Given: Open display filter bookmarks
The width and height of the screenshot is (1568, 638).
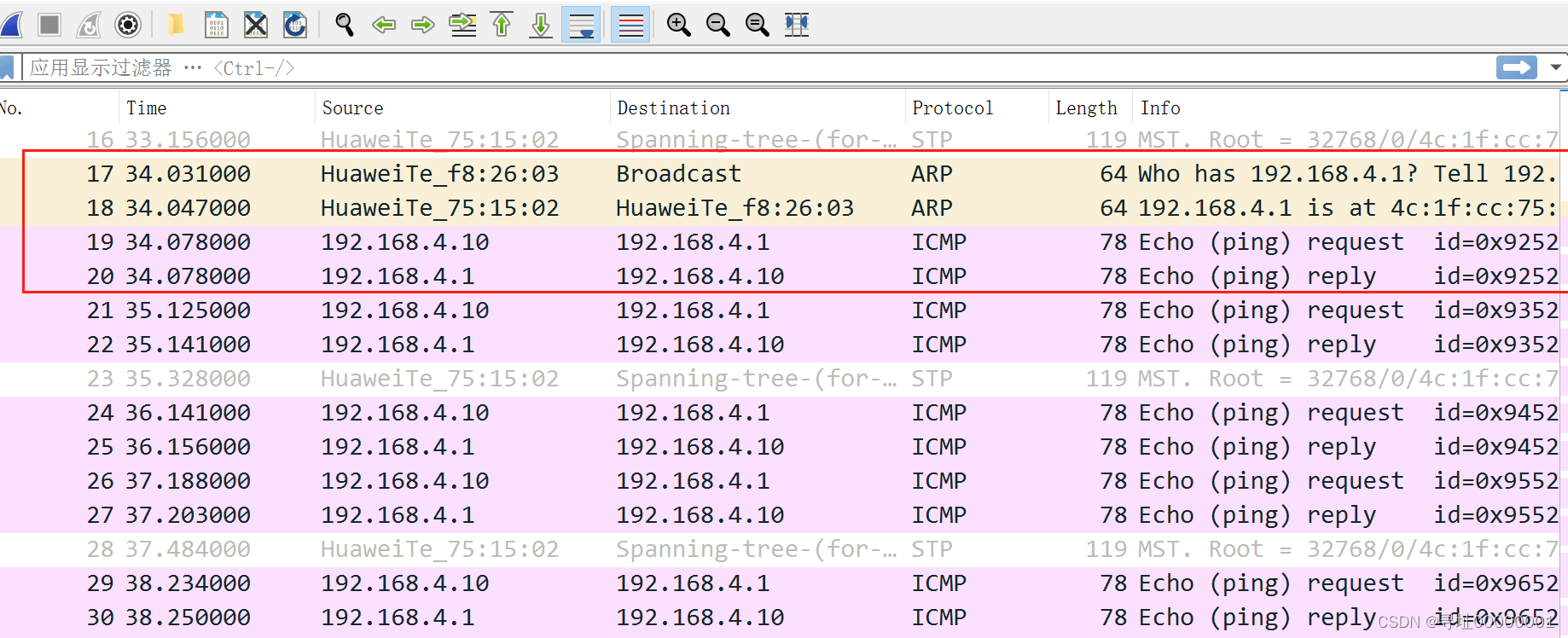Looking at the screenshot, I should [x=8, y=67].
